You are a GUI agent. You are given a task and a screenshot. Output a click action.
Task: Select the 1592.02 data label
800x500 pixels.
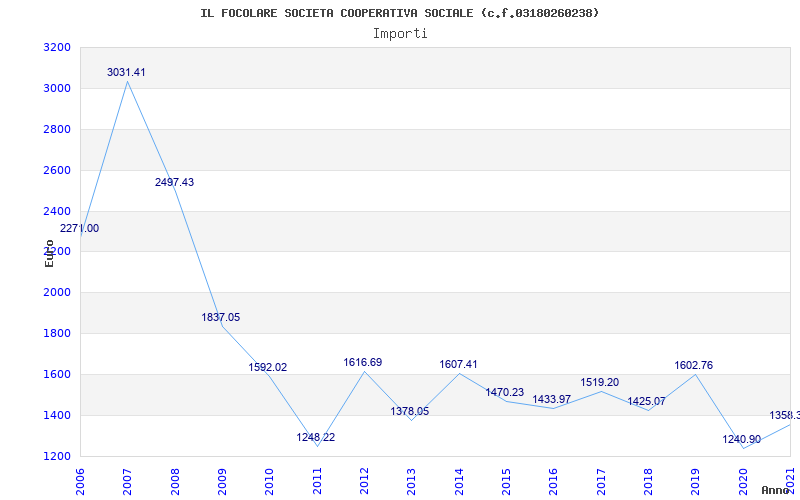(268, 367)
